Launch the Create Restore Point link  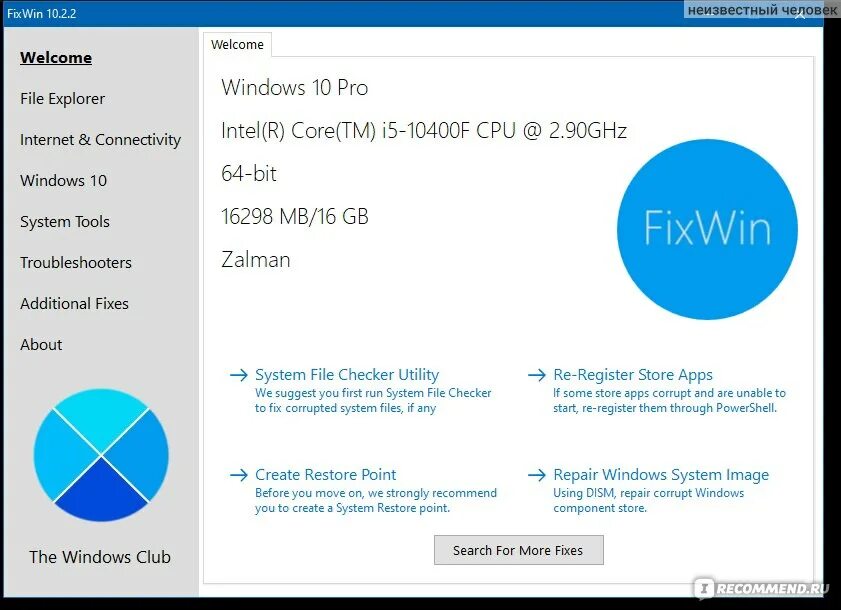pos(326,474)
